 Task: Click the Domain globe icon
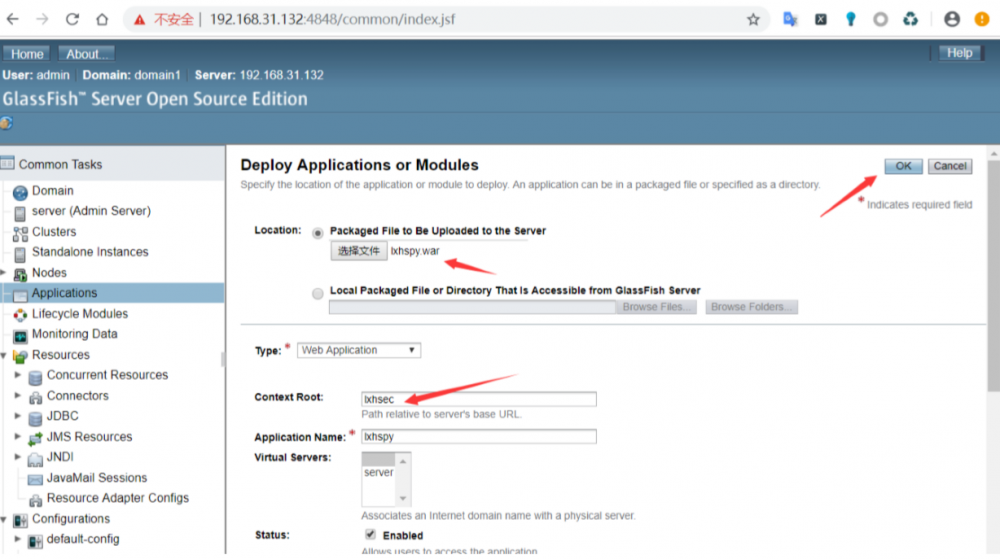[x=20, y=192]
